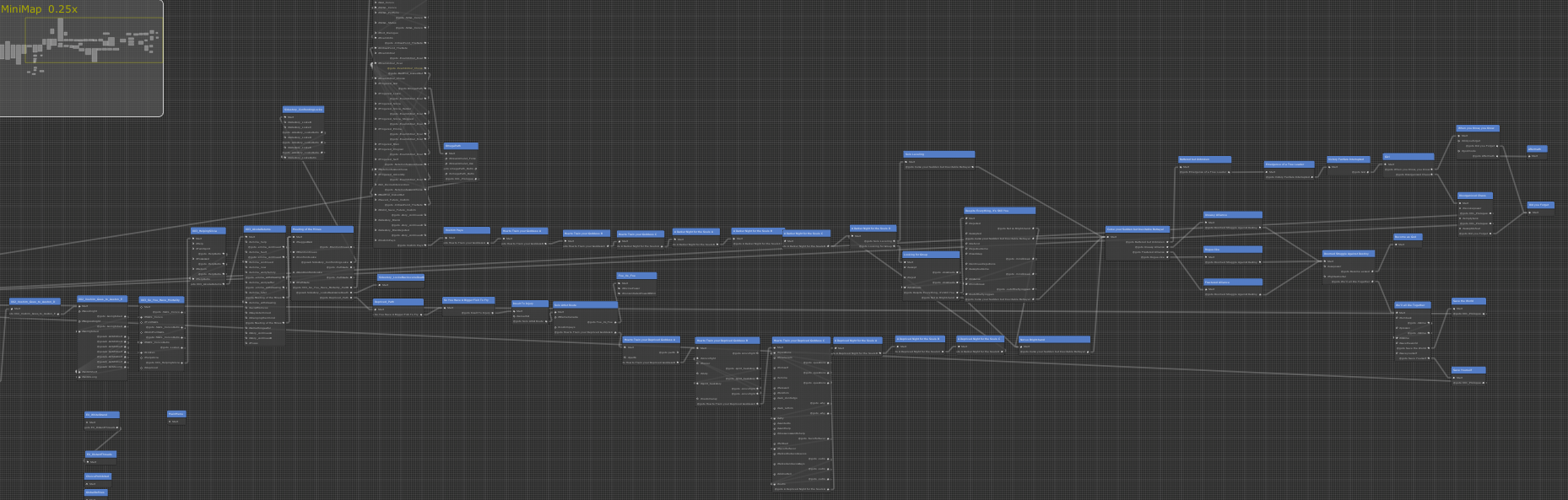Image resolution: width=1568 pixels, height=500 pixels.
Task: Select 'Guise your Sudden but Inevitable Betrayal' node
Action: point(1138,229)
